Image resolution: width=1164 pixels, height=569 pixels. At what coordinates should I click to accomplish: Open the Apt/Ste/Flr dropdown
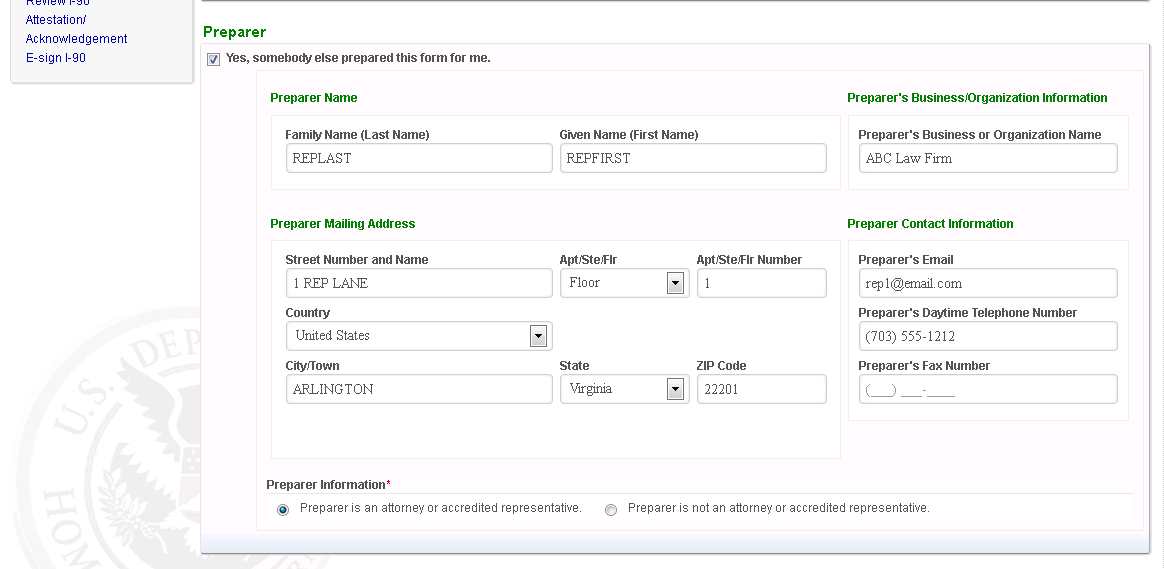675,284
